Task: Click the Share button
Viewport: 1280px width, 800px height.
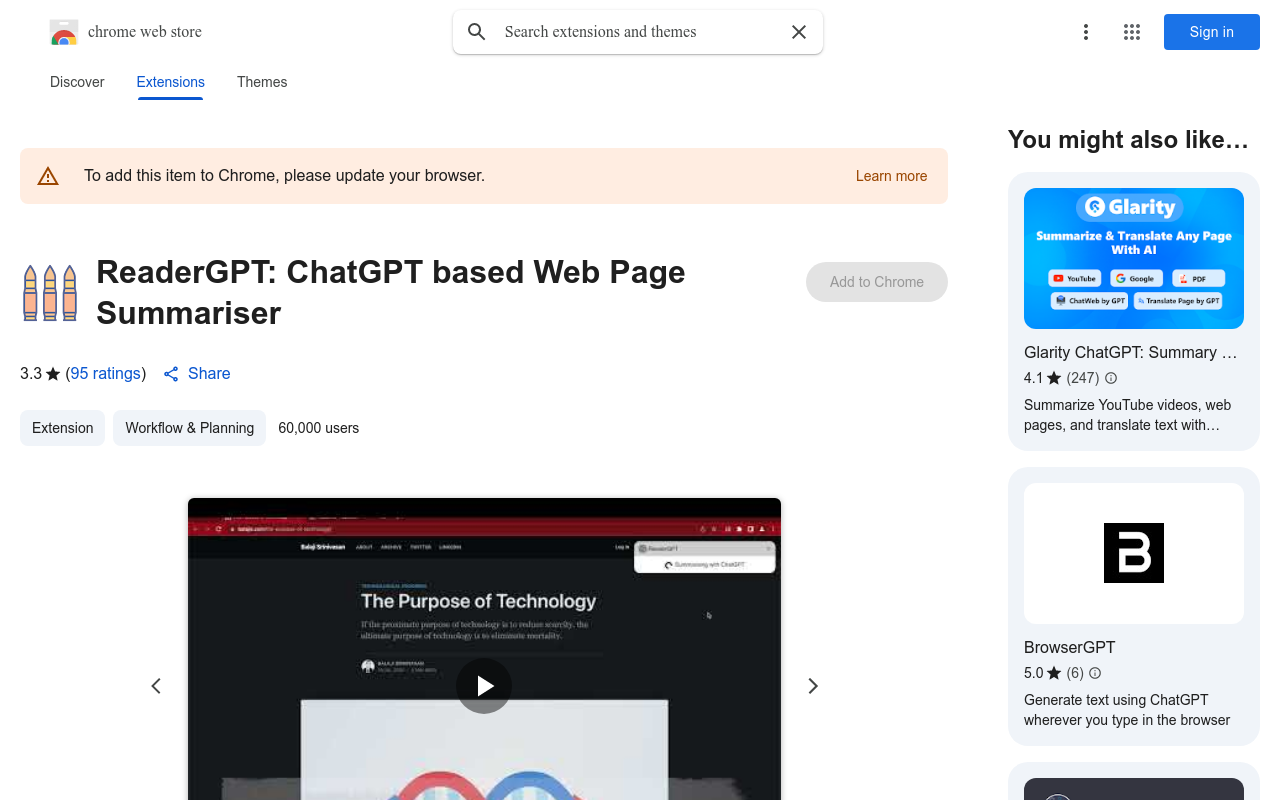Action: 197,373
